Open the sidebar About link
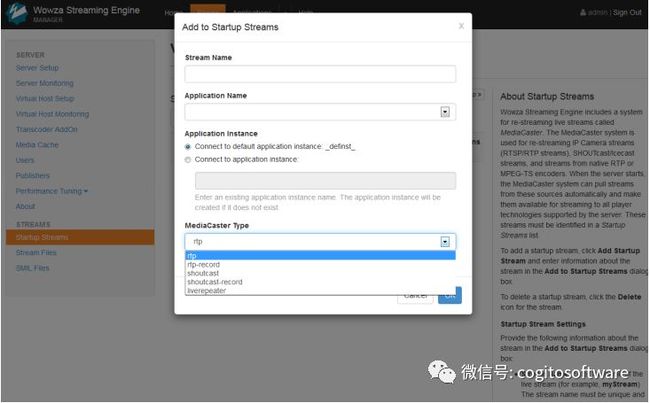Viewport: 650px width, 403px height. [25, 206]
